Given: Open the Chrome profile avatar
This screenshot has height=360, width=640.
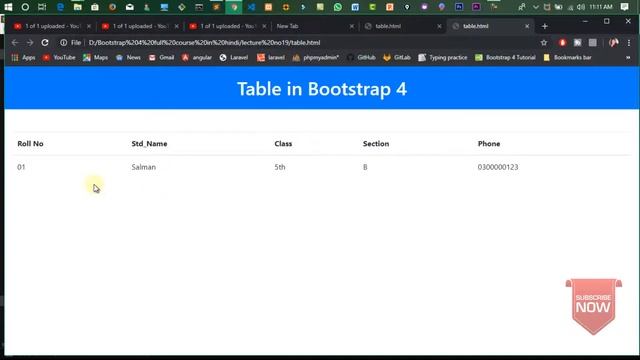Looking at the screenshot, I should [613, 42].
